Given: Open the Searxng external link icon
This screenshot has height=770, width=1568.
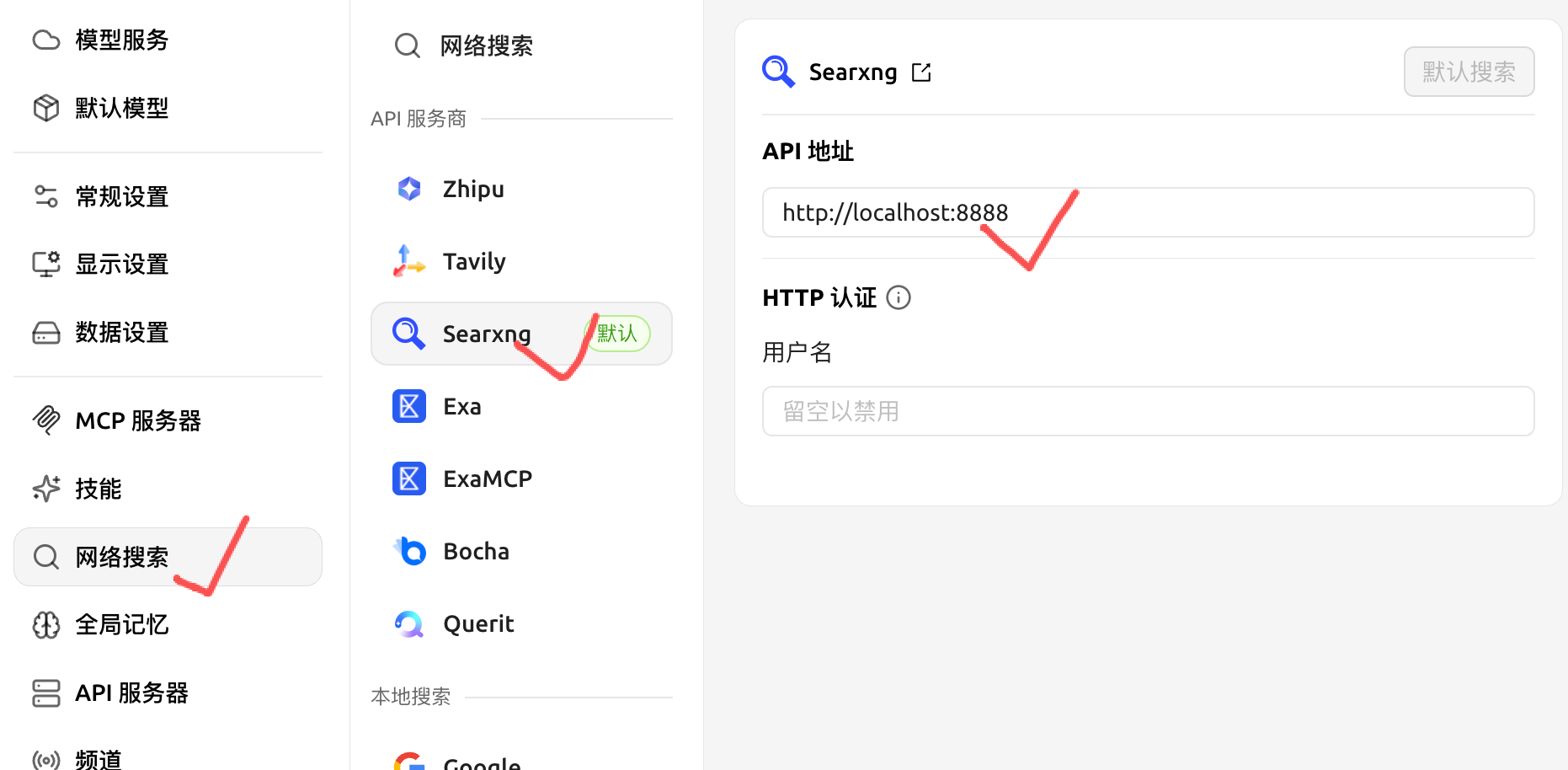Looking at the screenshot, I should coord(921,72).
